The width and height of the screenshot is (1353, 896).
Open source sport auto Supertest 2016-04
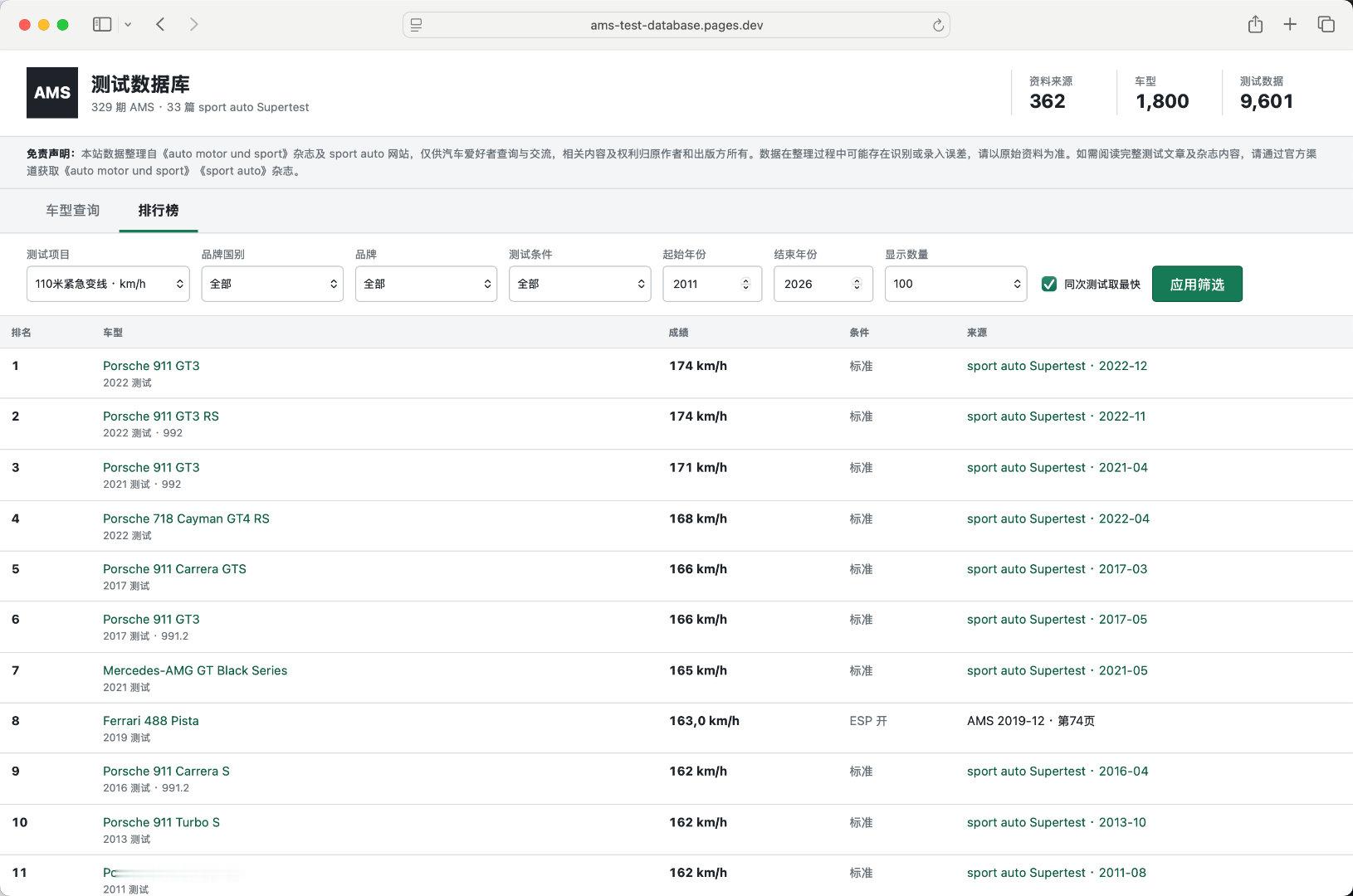1057,772
